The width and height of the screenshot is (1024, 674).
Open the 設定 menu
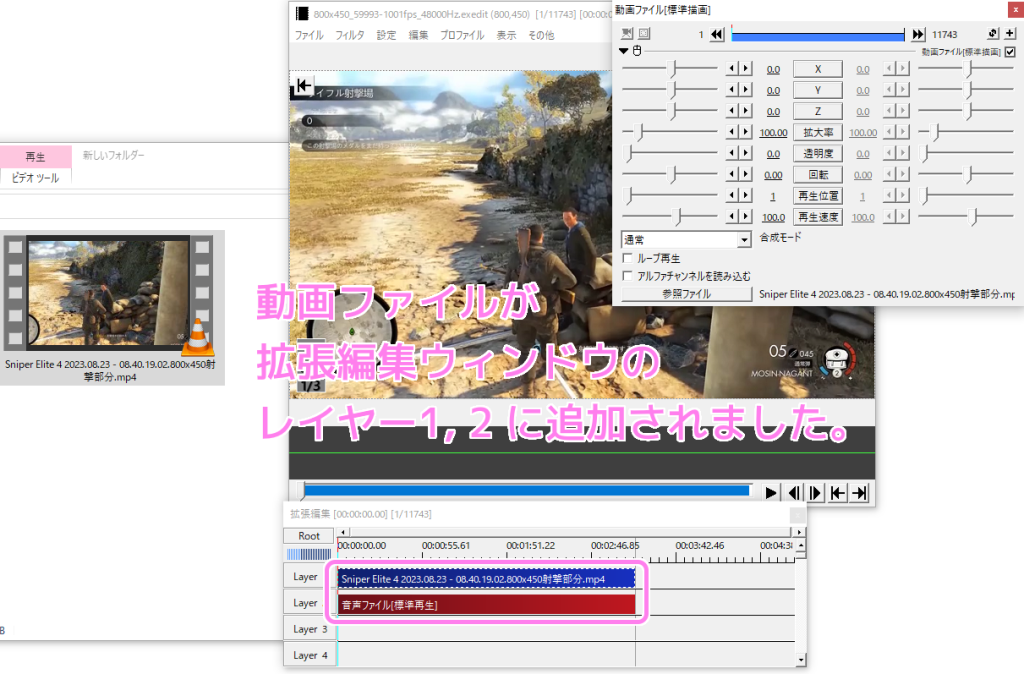[x=387, y=35]
